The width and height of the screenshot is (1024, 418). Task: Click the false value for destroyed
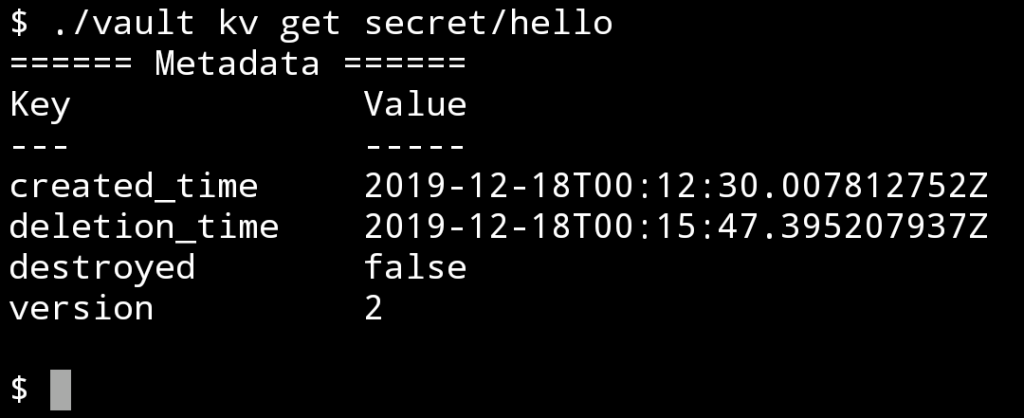(415, 268)
